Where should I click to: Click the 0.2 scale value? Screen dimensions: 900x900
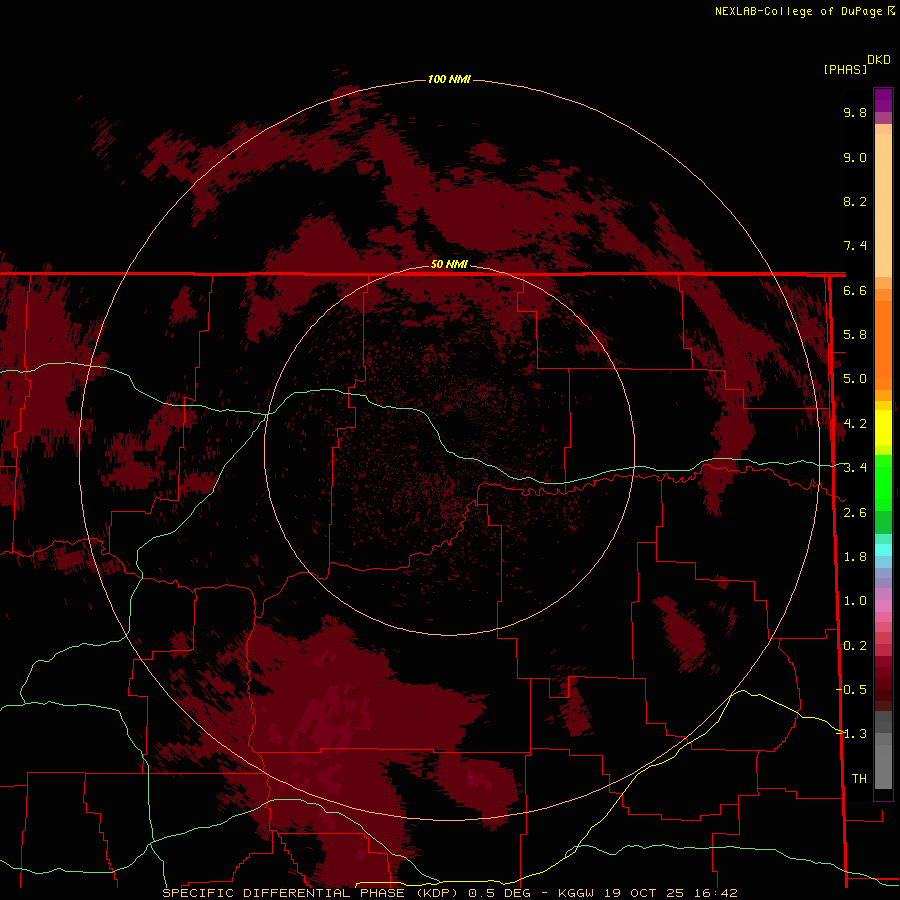point(855,646)
